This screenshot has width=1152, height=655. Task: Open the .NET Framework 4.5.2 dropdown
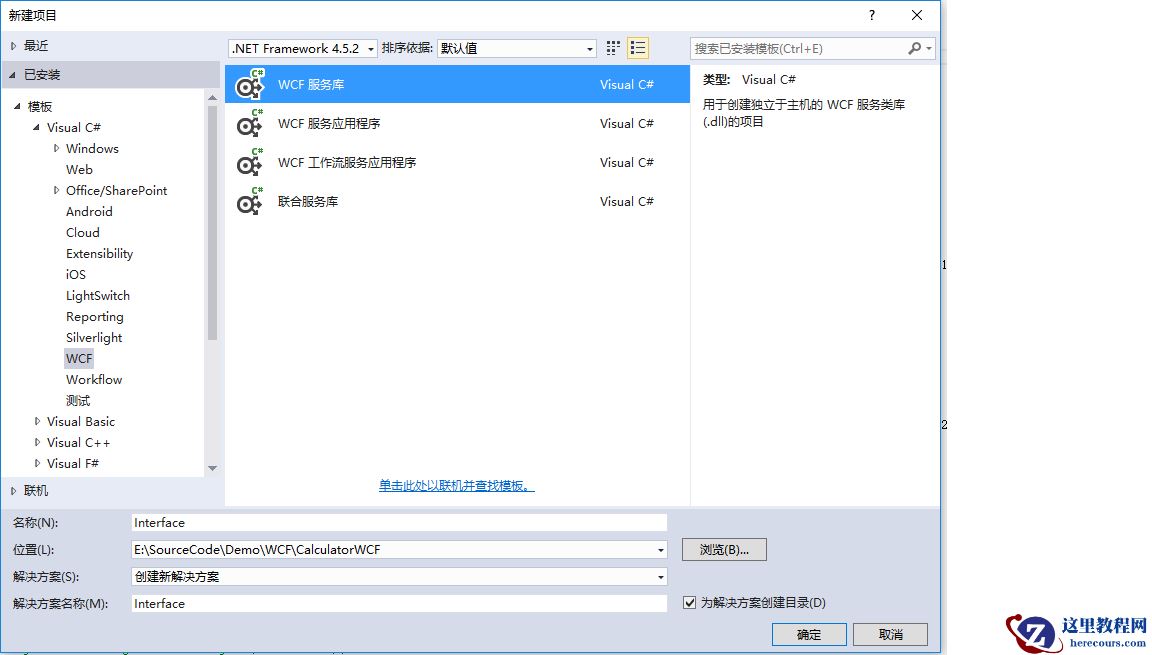tap(303, 48)
